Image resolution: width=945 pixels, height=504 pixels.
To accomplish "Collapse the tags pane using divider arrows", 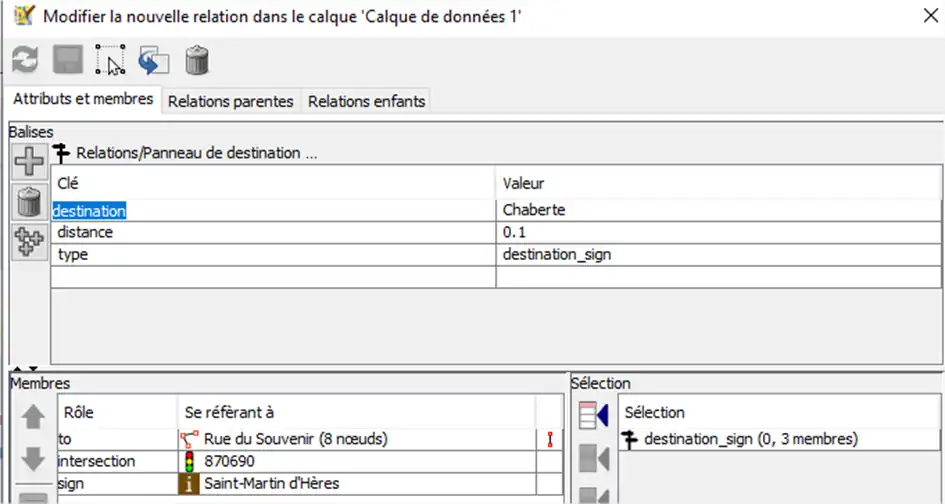I will click(x=33, y=370).
